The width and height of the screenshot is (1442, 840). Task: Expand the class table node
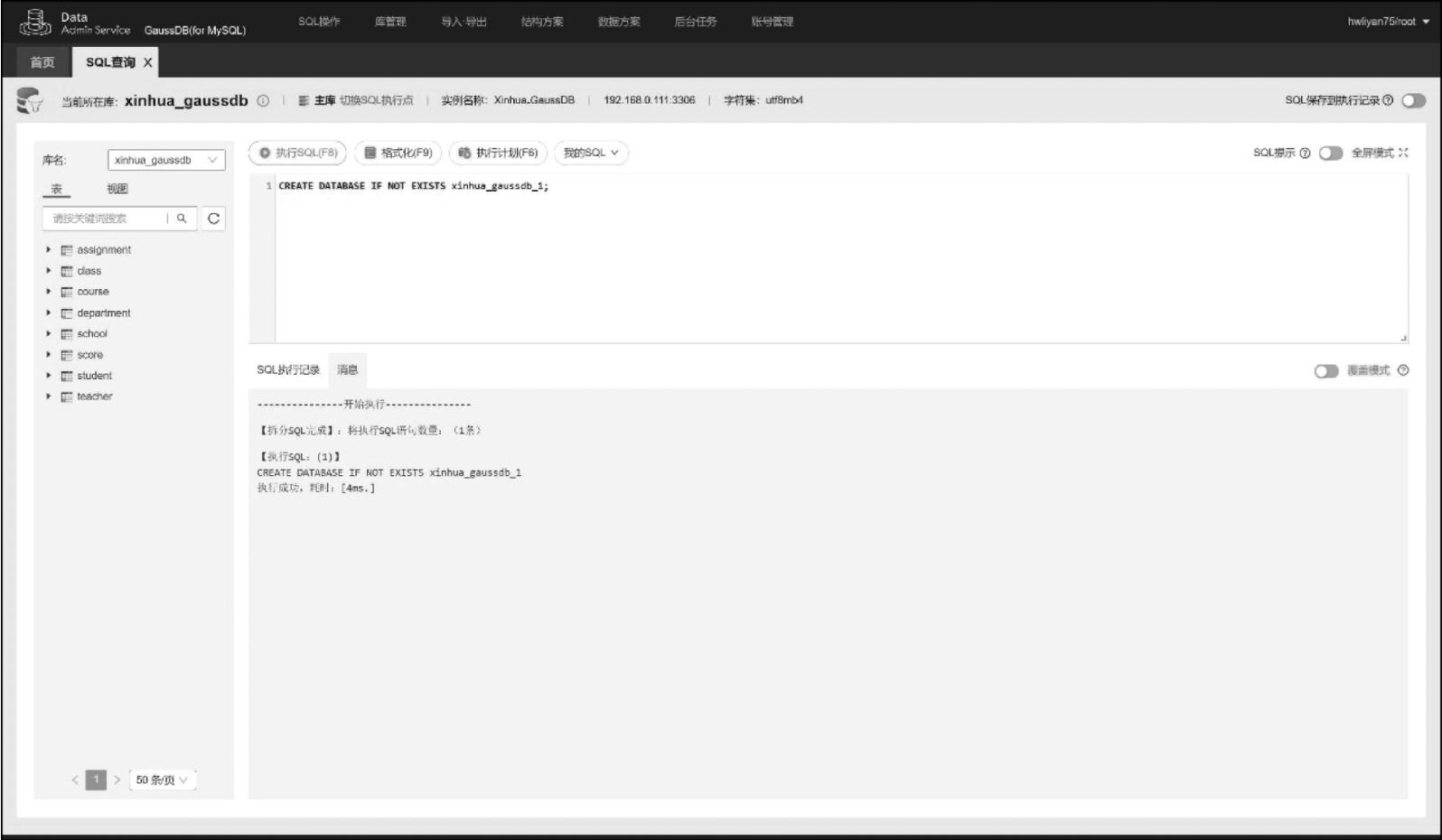tap(49, 270)
